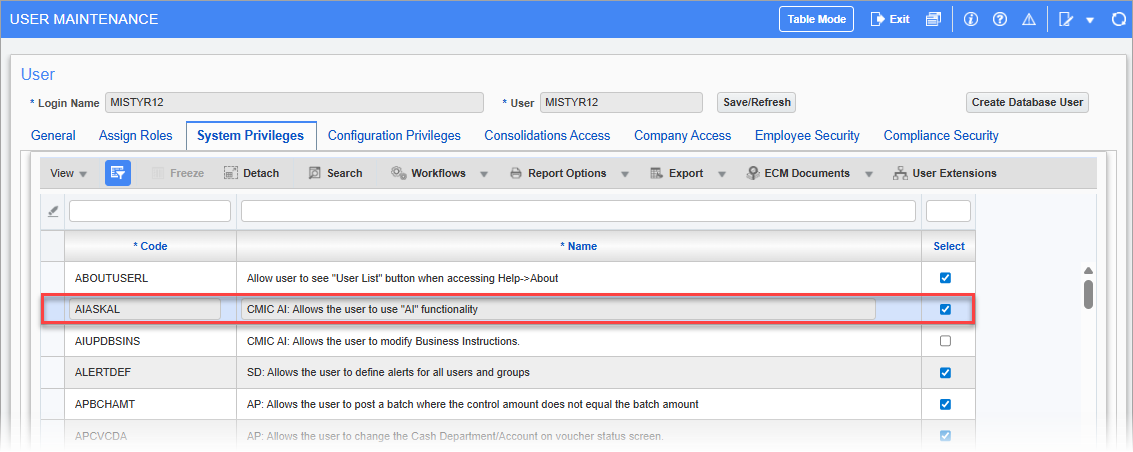Click the Workflows gear icon
The image size is (1133, 452).
[398, 173]
